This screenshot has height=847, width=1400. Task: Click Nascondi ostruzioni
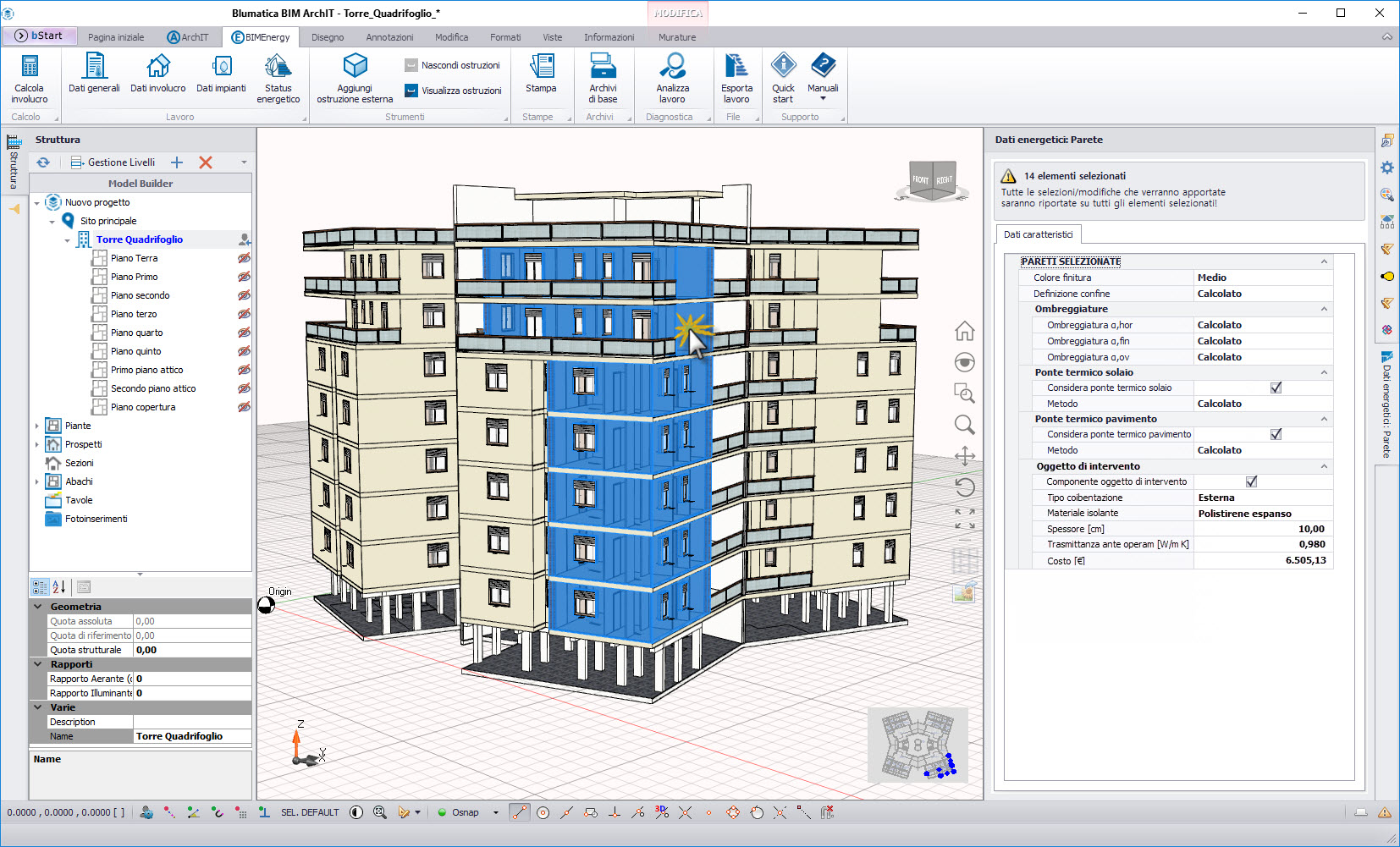coord(453,65)
